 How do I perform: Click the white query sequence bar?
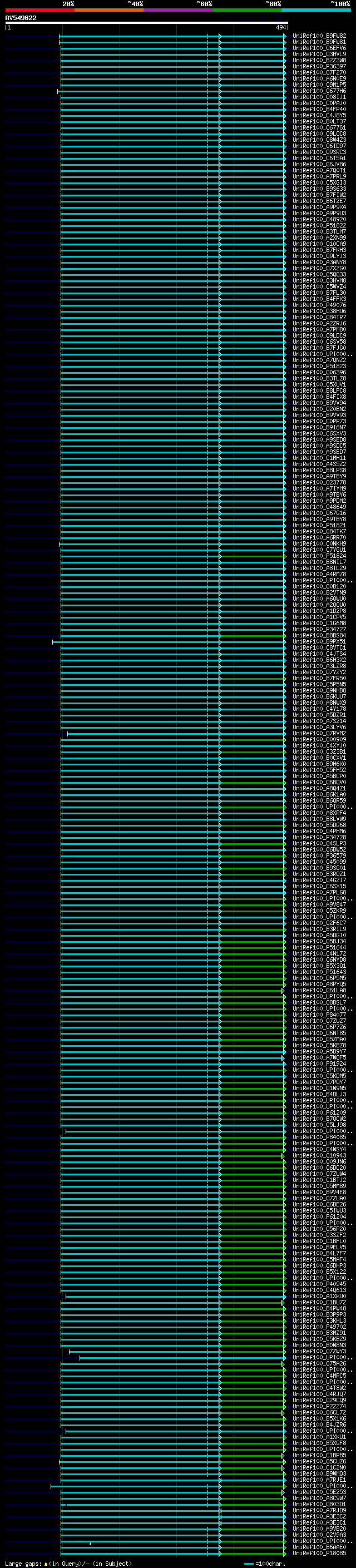point(146,23)
